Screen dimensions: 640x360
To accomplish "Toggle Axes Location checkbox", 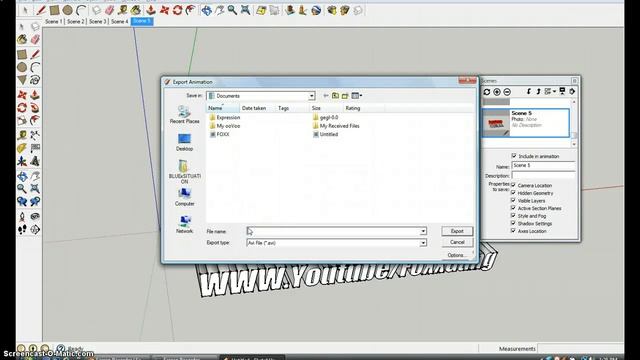I will coord(513,231).
